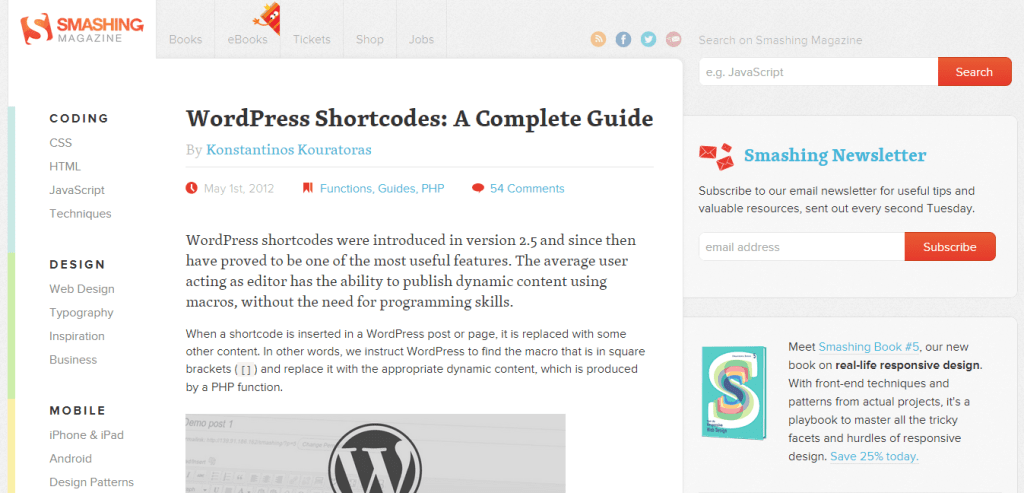Open the Facebook icon
This screenshot has width=1024, height=493.
(x=623, y=39)
